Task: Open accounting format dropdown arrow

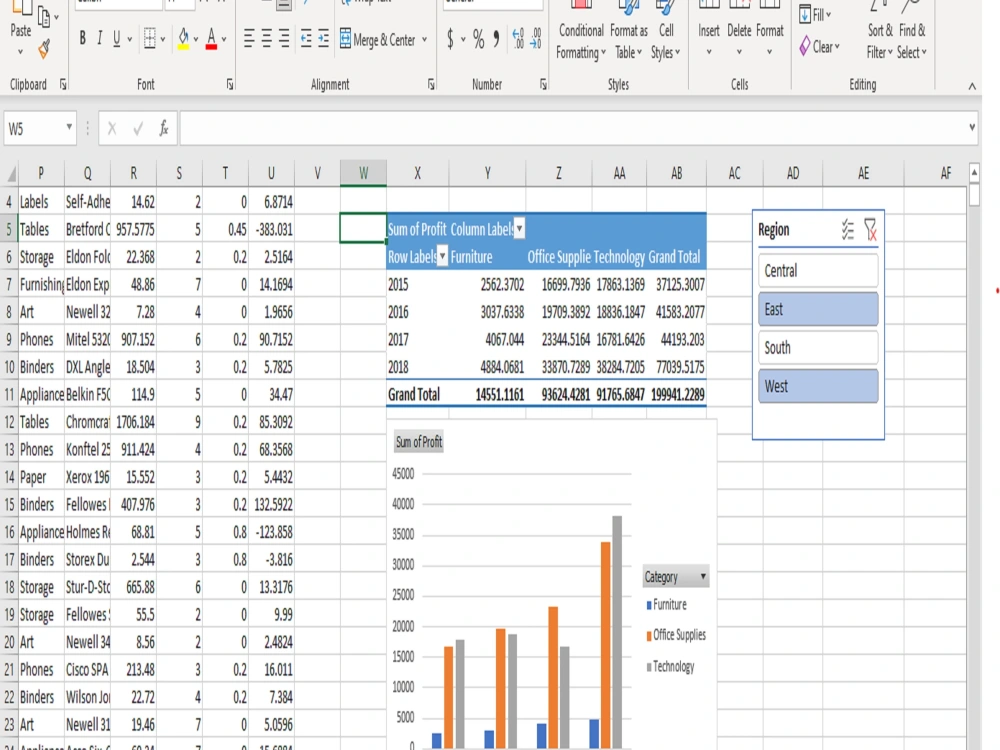Action: [x=463, y=40]
